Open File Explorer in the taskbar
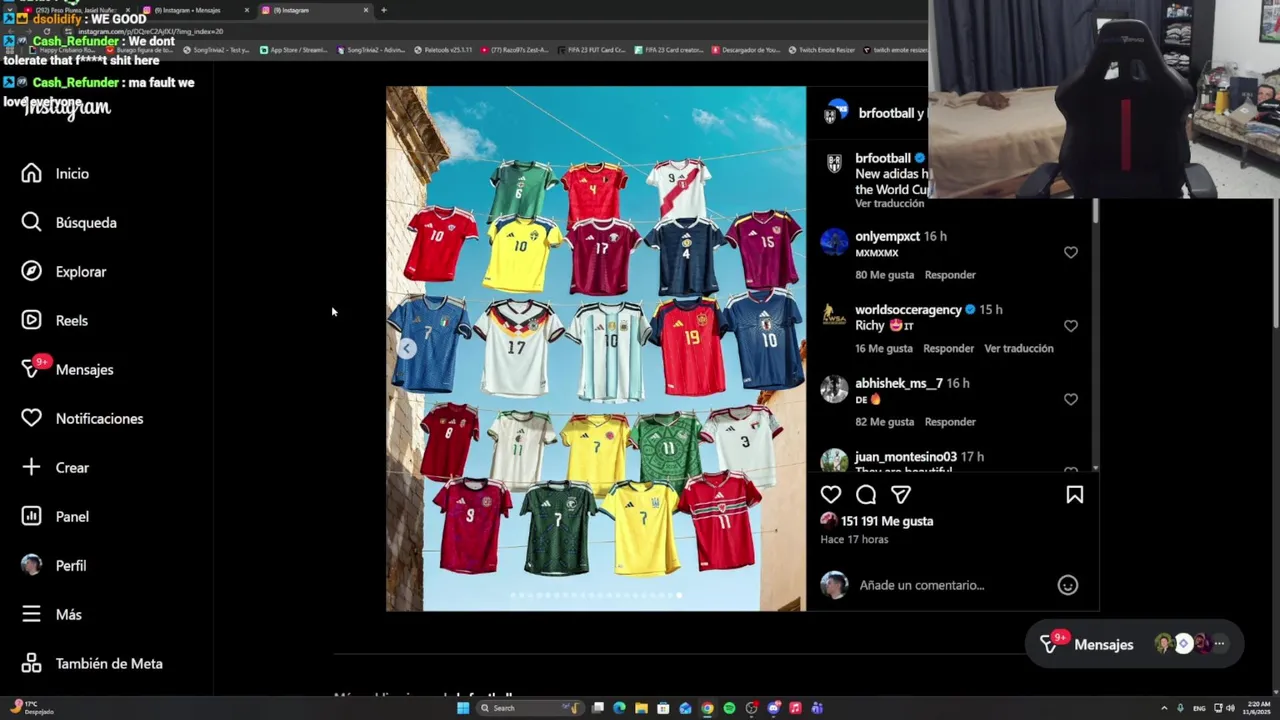This screenshot has height=720, width=1280. (x=641, y=708)
